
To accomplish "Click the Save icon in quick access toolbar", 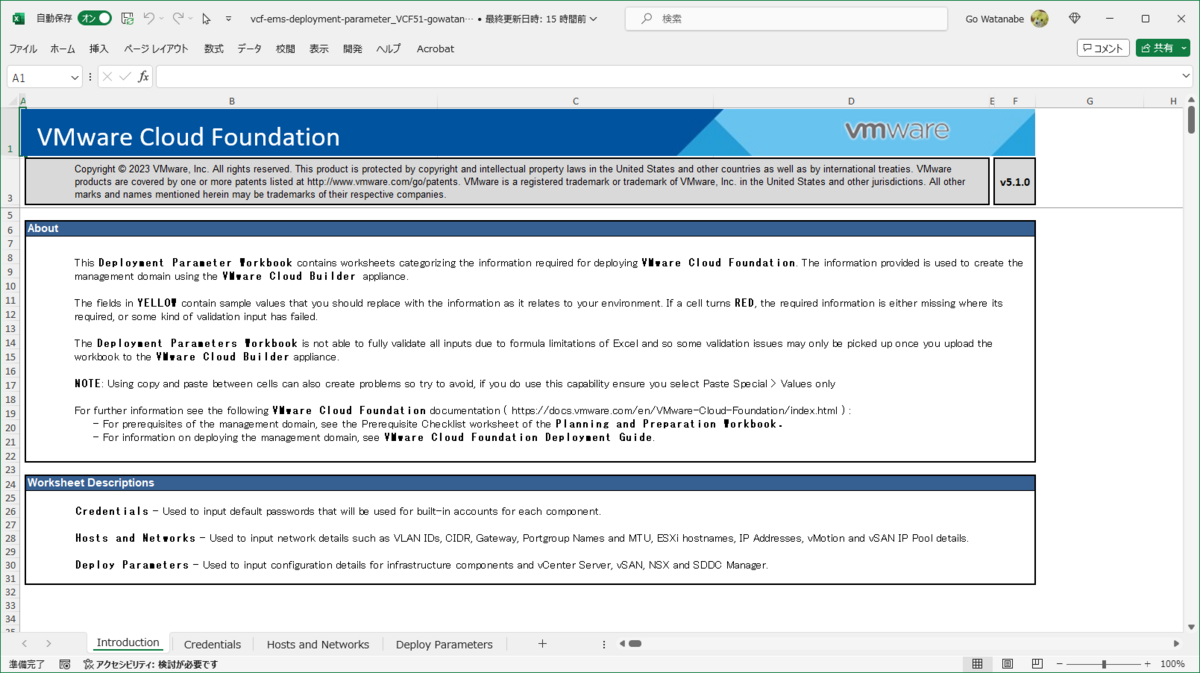I will [x=127, y=18].
